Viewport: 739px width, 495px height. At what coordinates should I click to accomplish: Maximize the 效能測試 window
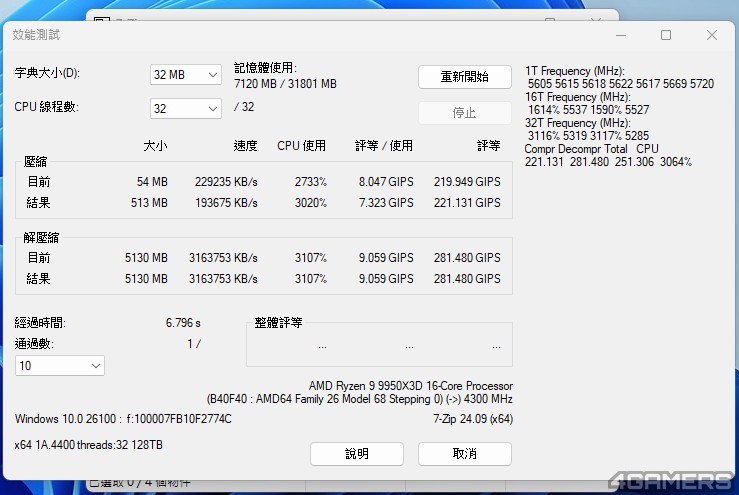click(666, 35)
